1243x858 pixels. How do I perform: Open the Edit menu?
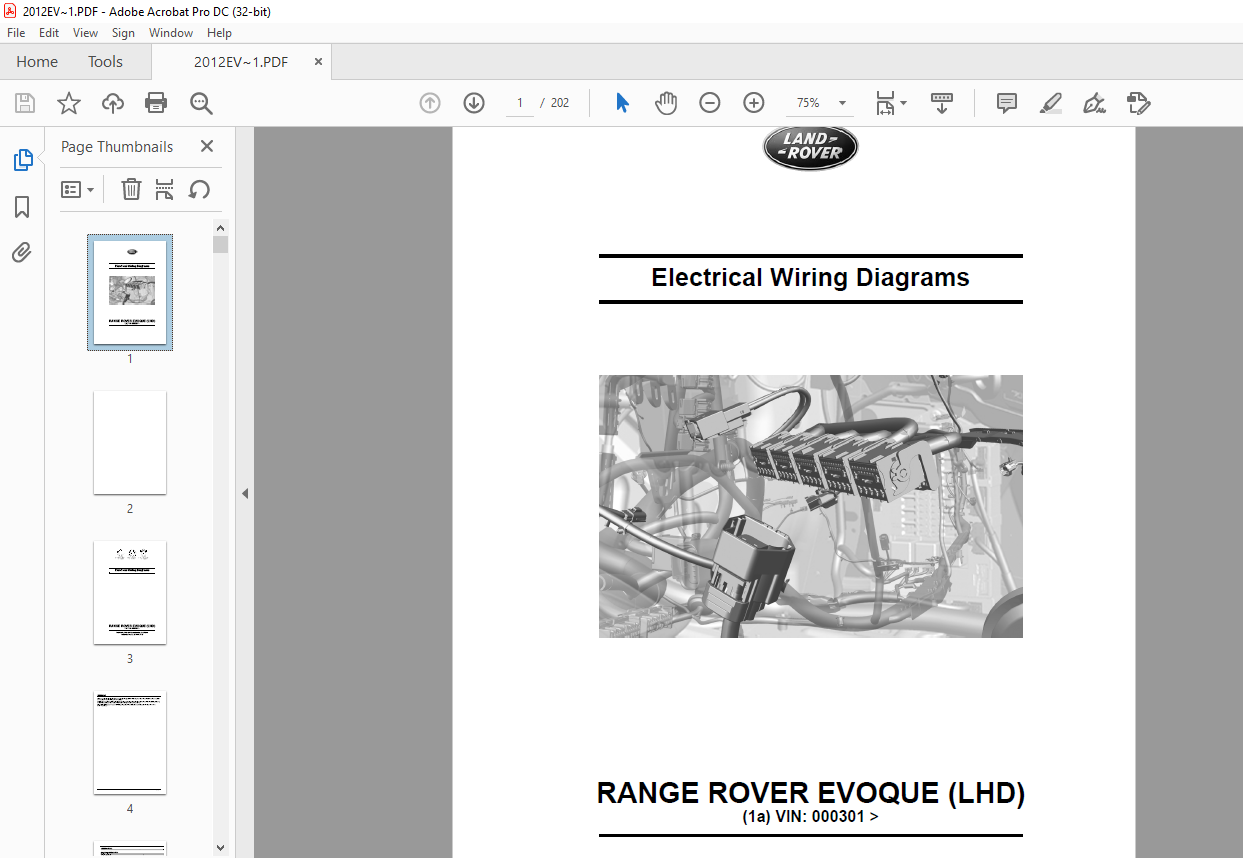49,33
